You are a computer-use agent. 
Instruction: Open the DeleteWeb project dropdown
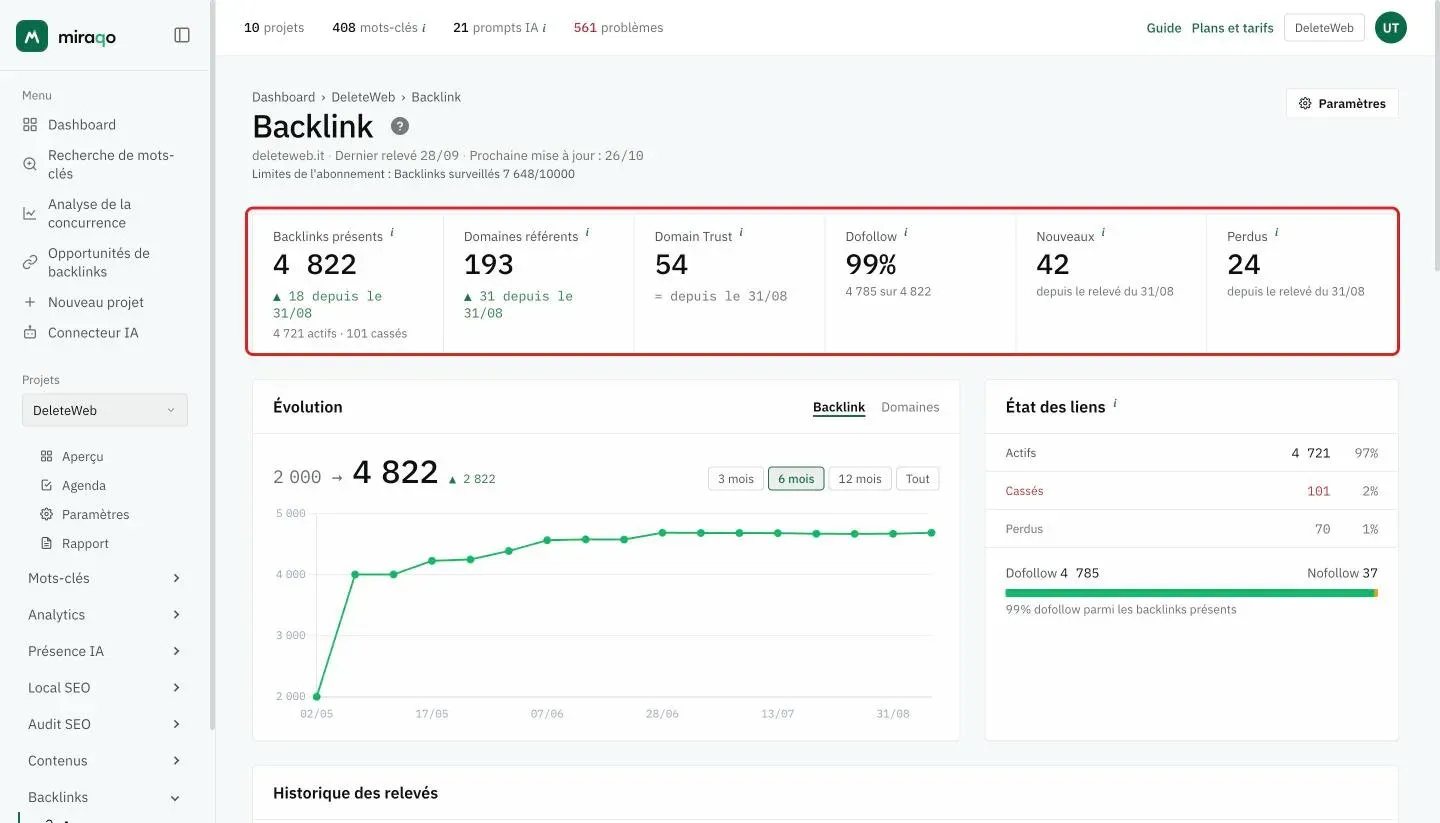pos(105,410)
